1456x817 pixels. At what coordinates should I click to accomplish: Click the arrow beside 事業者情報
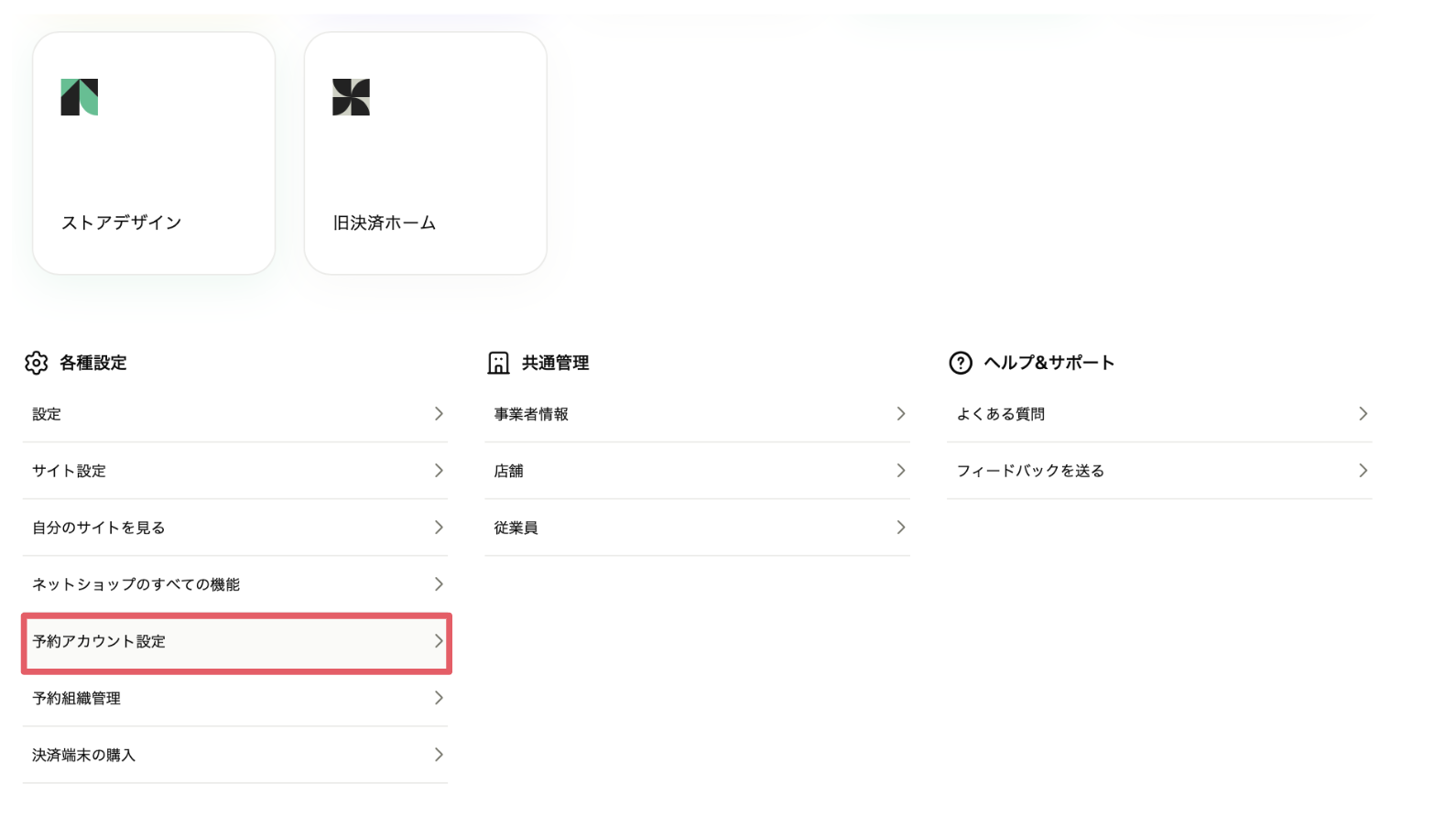click(900, 414)
